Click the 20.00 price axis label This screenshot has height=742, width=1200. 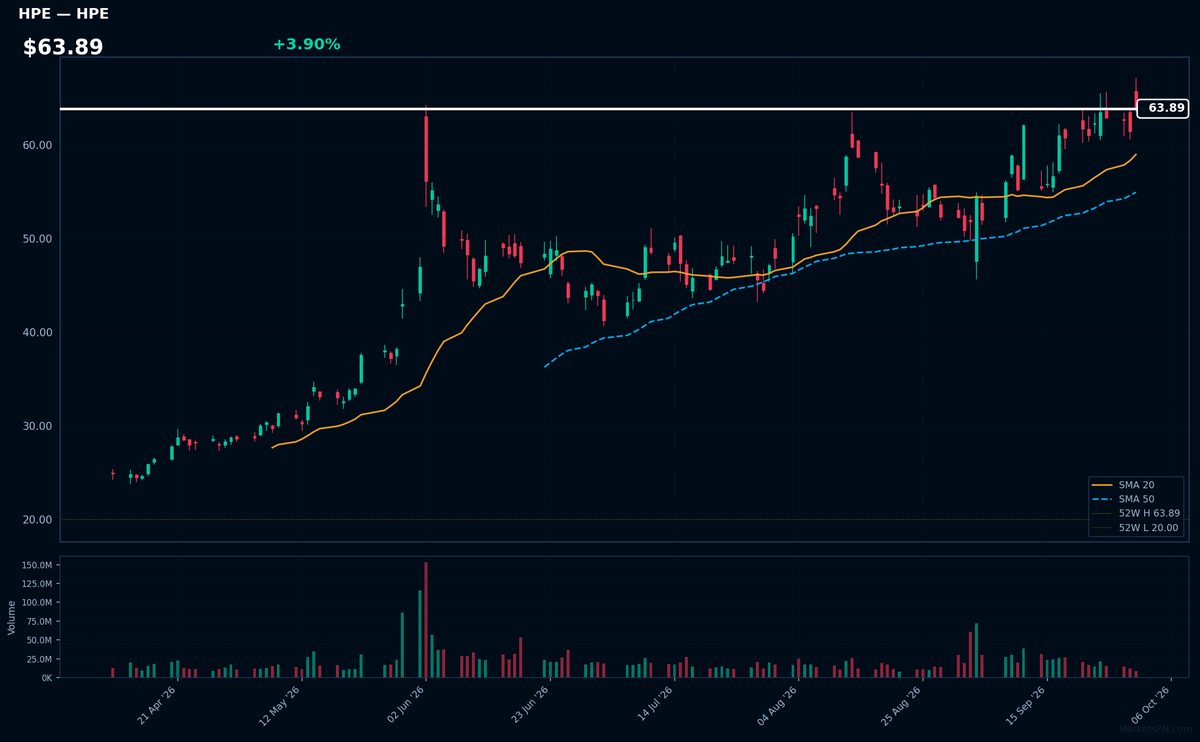click(37, 520)
